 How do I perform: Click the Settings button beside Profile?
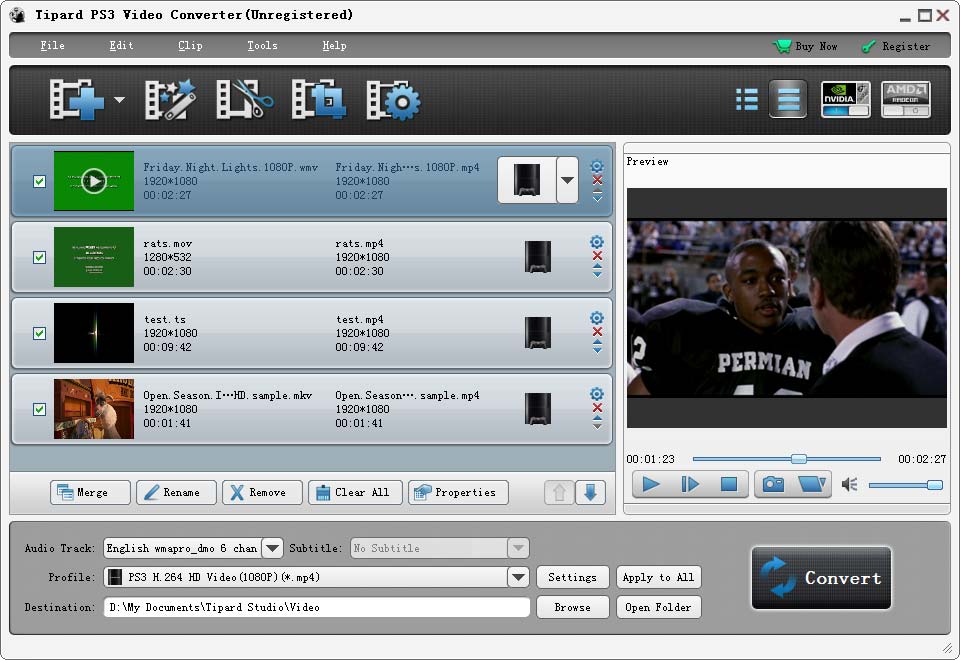tap(572, 577)
